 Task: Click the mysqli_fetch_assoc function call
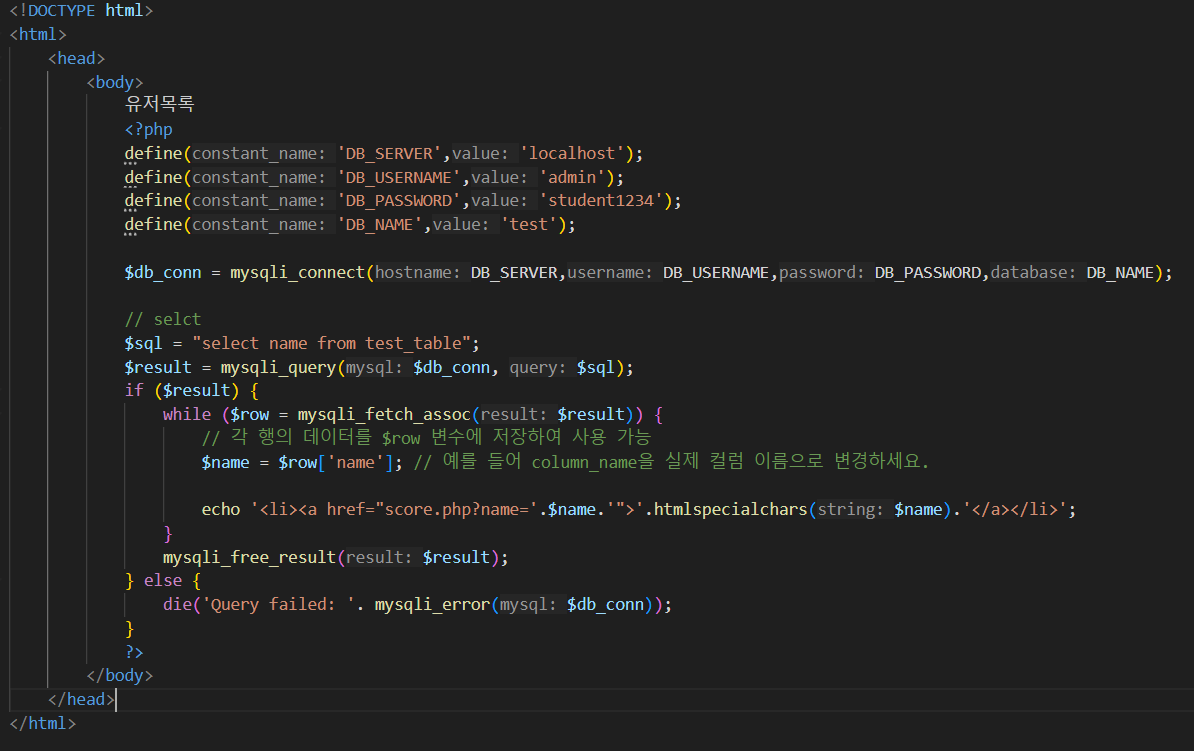pyautogui.click(x=385, y=414)
